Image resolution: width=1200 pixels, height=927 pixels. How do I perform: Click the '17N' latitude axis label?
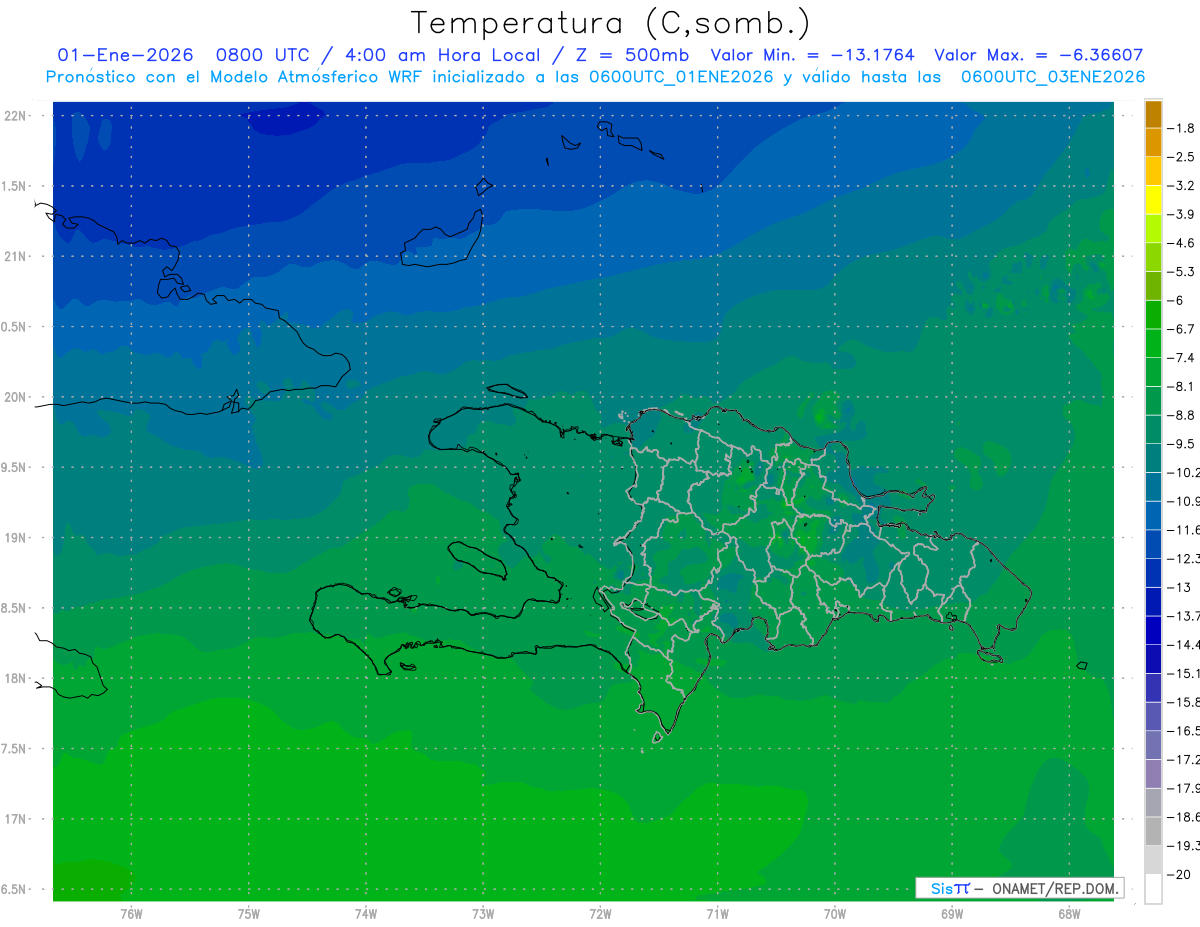coord(16,819)
